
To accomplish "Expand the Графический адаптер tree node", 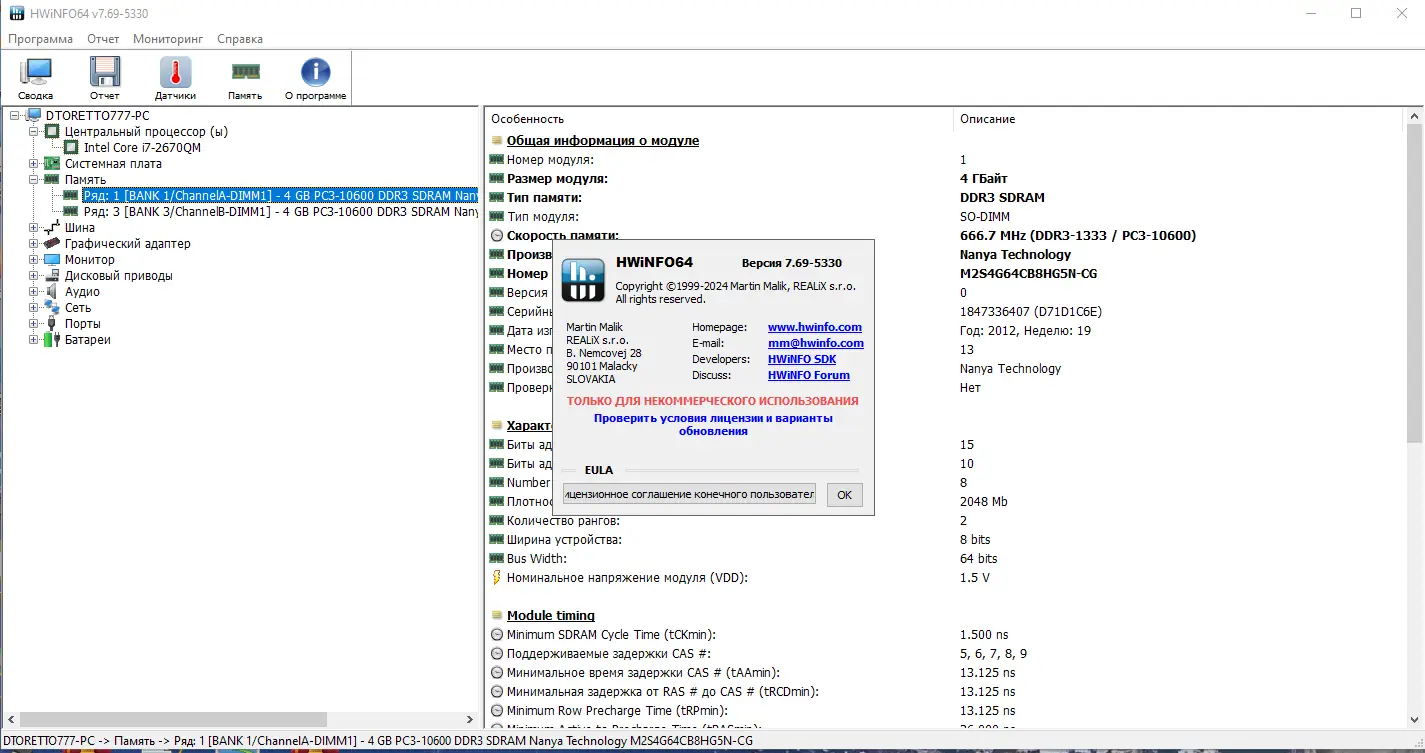I will pyautogui.click(x=34, y=244).
